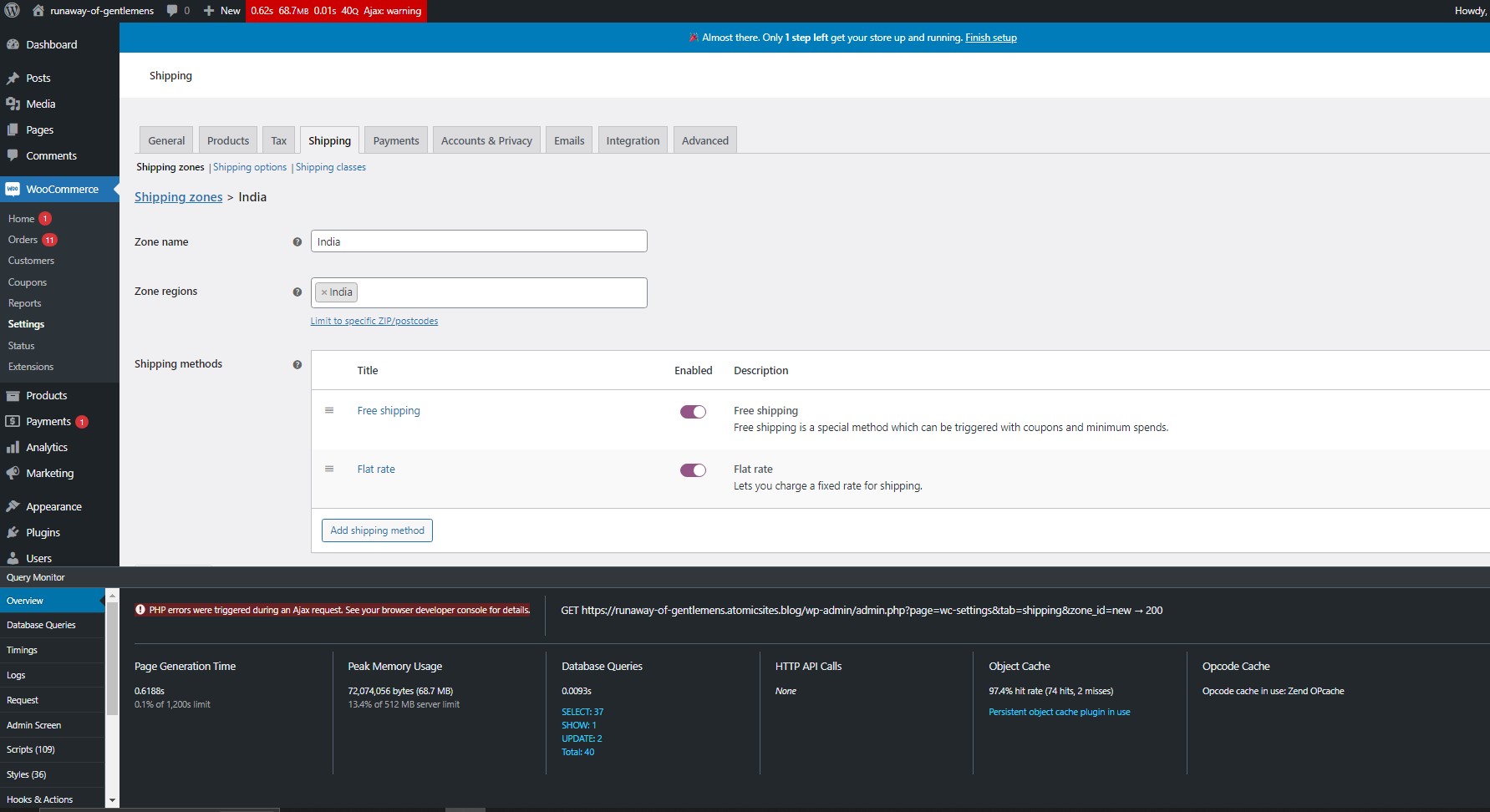Click the help icon next to Shipping methods
This screenshot has width=1490, height=812.
[x=297, y=364]
